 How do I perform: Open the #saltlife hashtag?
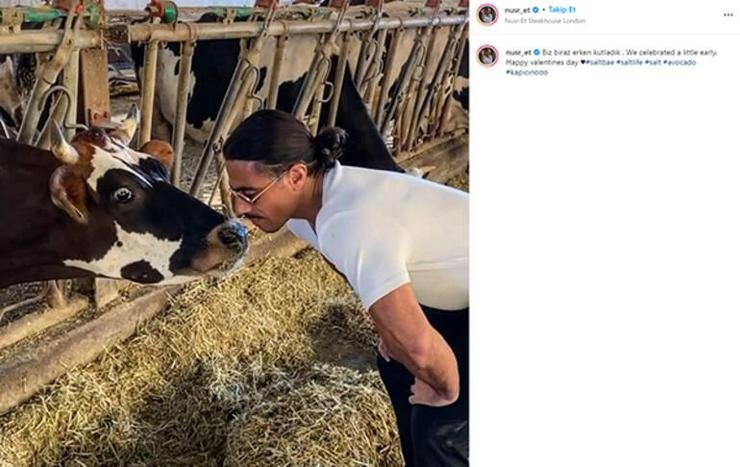[630, 62]
